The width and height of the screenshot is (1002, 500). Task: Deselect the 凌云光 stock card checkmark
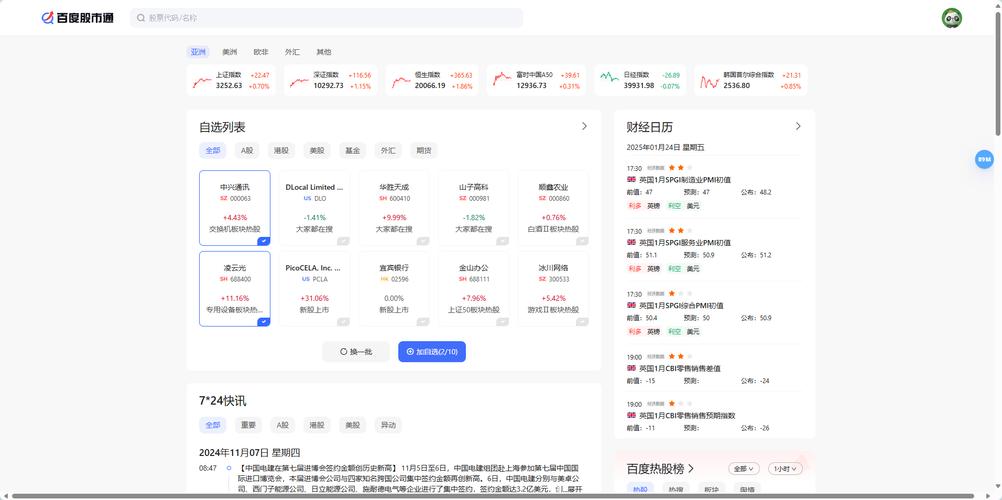pyautogui.click(x=263, y=321)
